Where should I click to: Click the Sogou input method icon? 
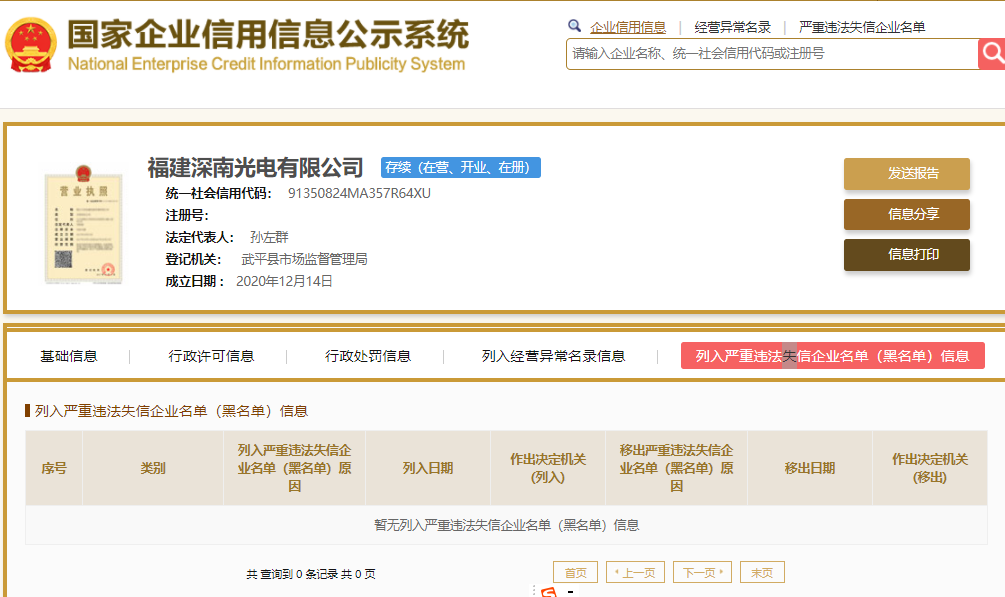click(x=549, y=591)
